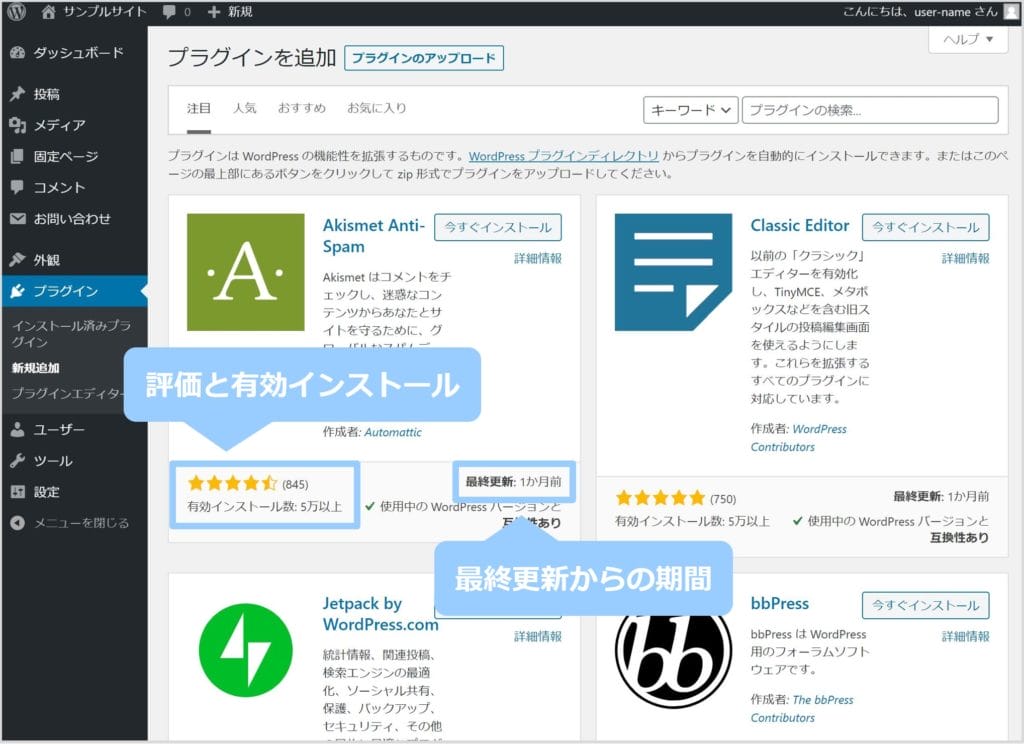
Task: Switch to the 注目 tab
Action: (199, 108)
